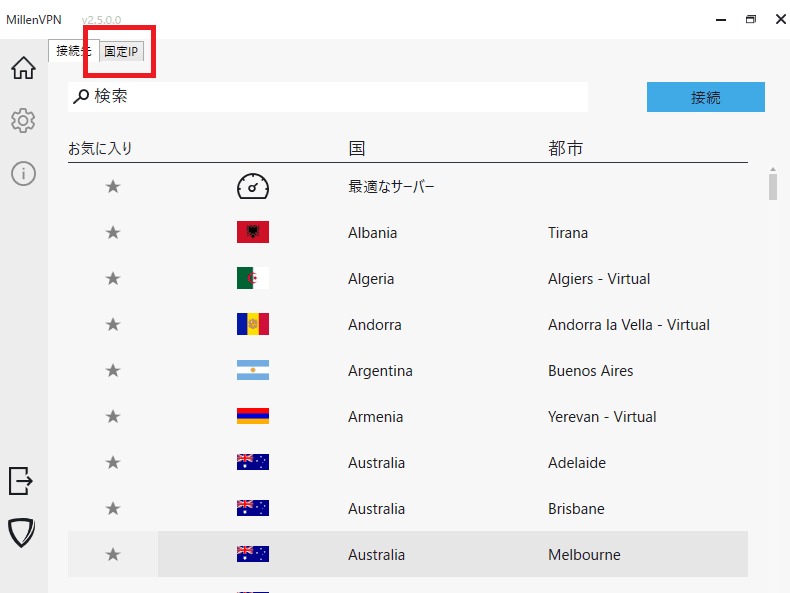This screenshot has height=593, width=790.
Task: Toggle favorite star for Albania Tirana
Action: point(113,232)
